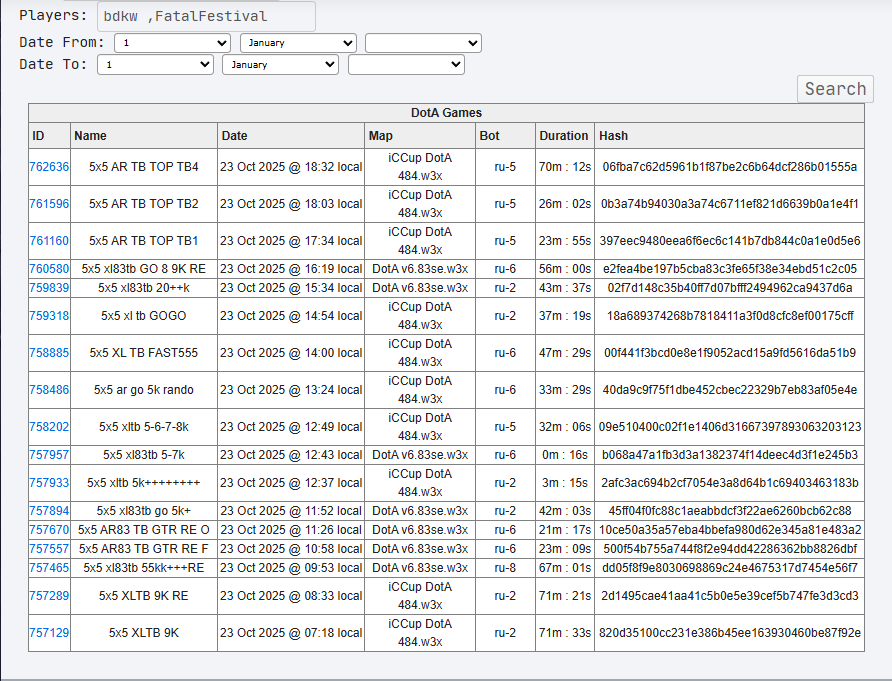This screenshot has height=681, width=892.
Task: Click hash starting 06fba7c62d5961b1
Action: (x=729, y=167)
